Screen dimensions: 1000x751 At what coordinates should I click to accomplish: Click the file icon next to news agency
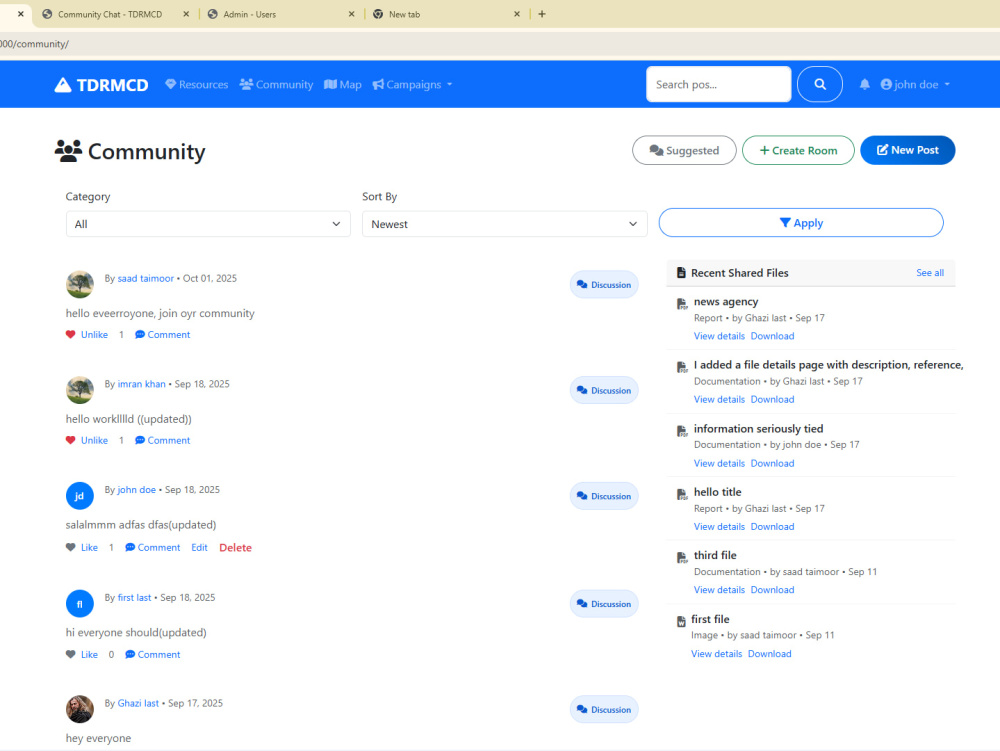point(682,303)
